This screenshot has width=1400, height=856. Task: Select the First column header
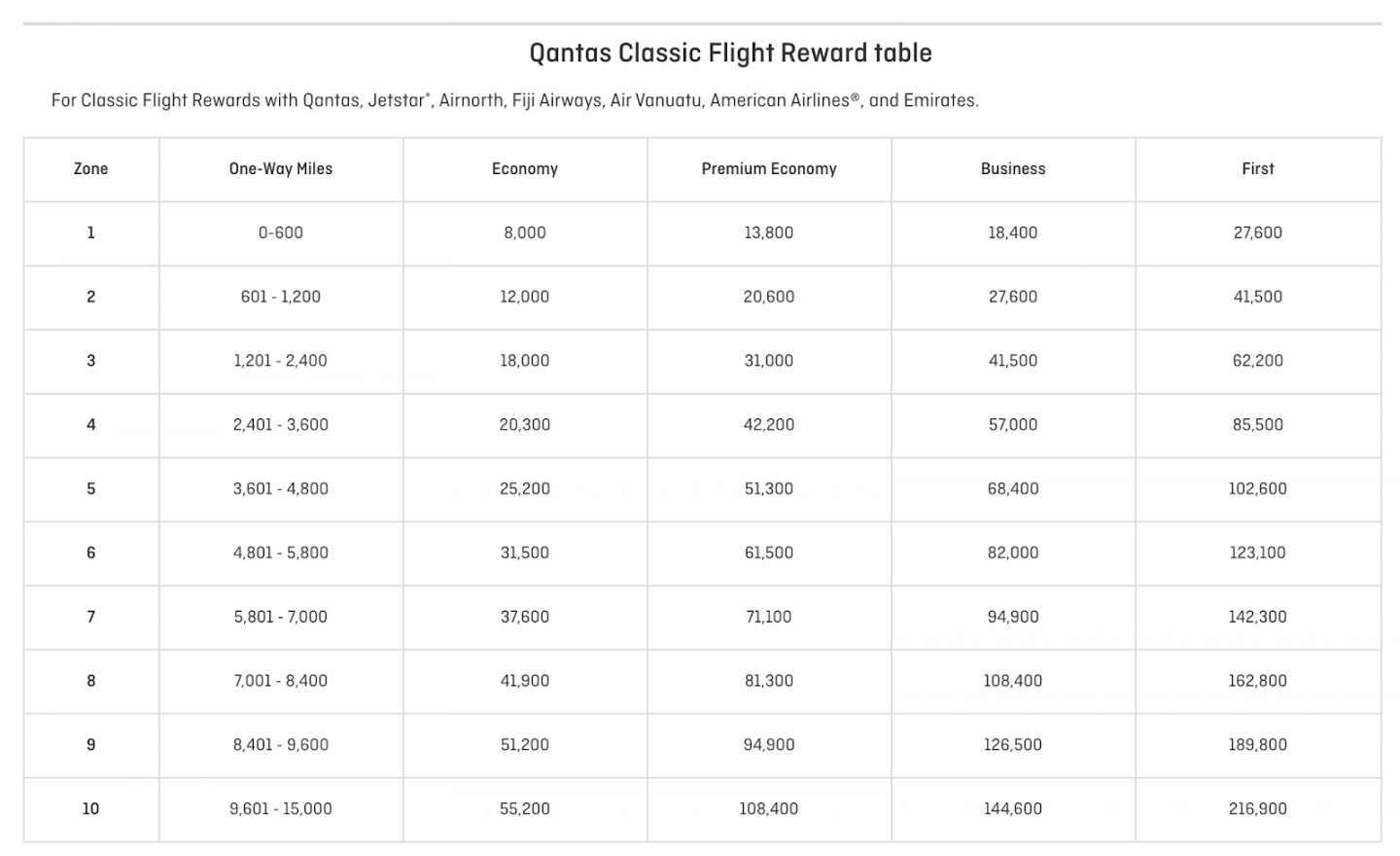coord(1257,169)
